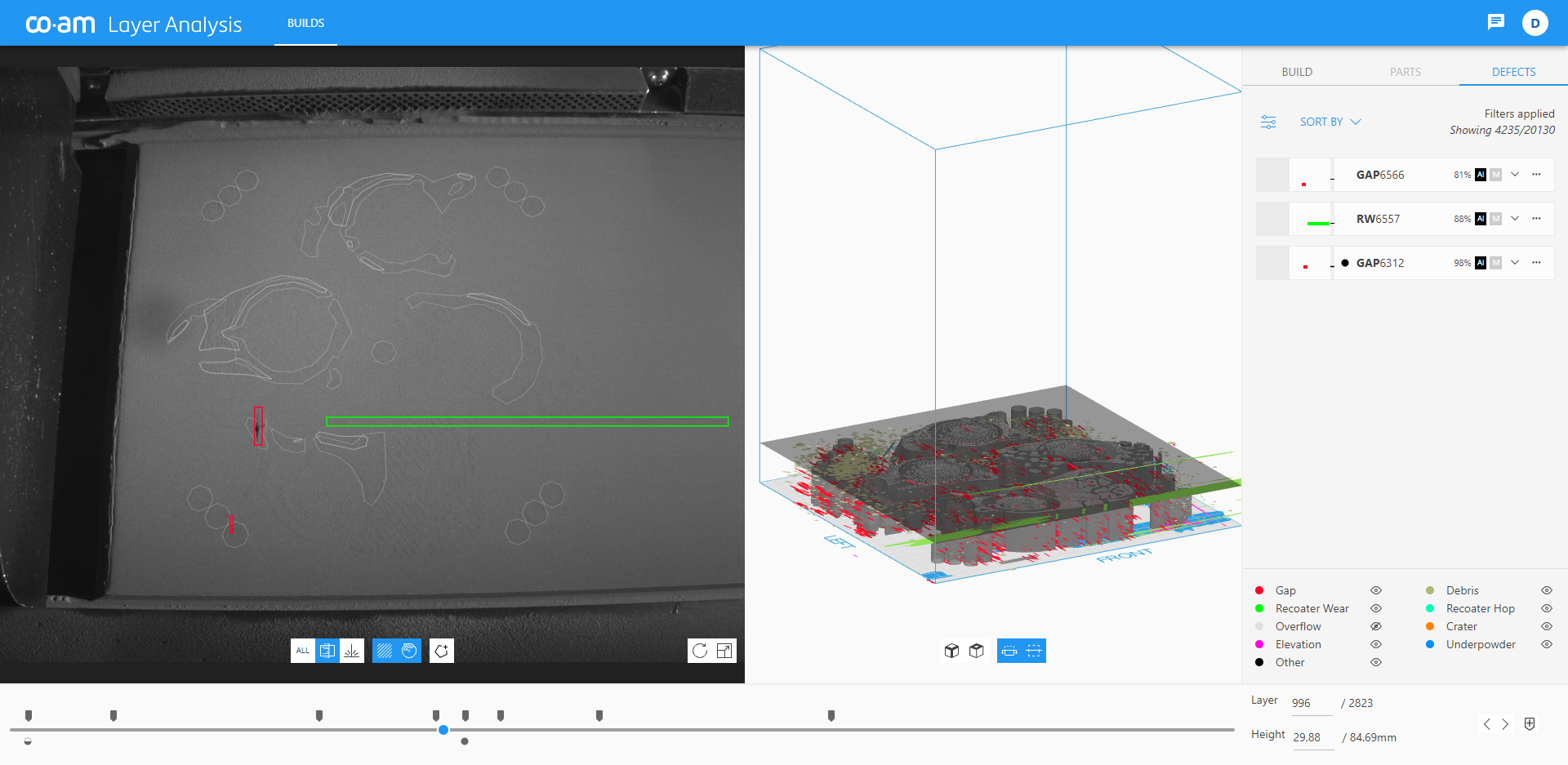Switch to the PARTS tab
Screen dimensions: 1568x765
point(1405,72)
